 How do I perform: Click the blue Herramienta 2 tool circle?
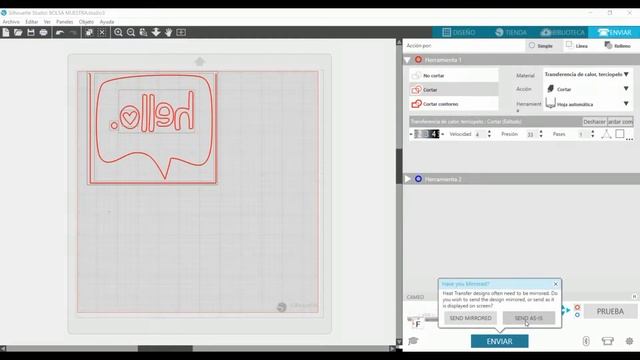418,179
